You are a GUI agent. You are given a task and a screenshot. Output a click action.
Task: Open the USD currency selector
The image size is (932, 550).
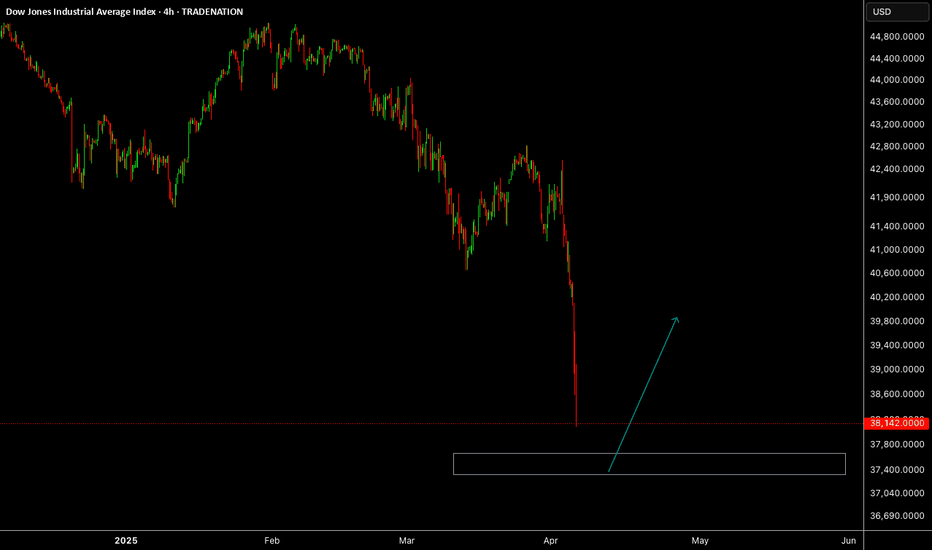pos(897,12)
